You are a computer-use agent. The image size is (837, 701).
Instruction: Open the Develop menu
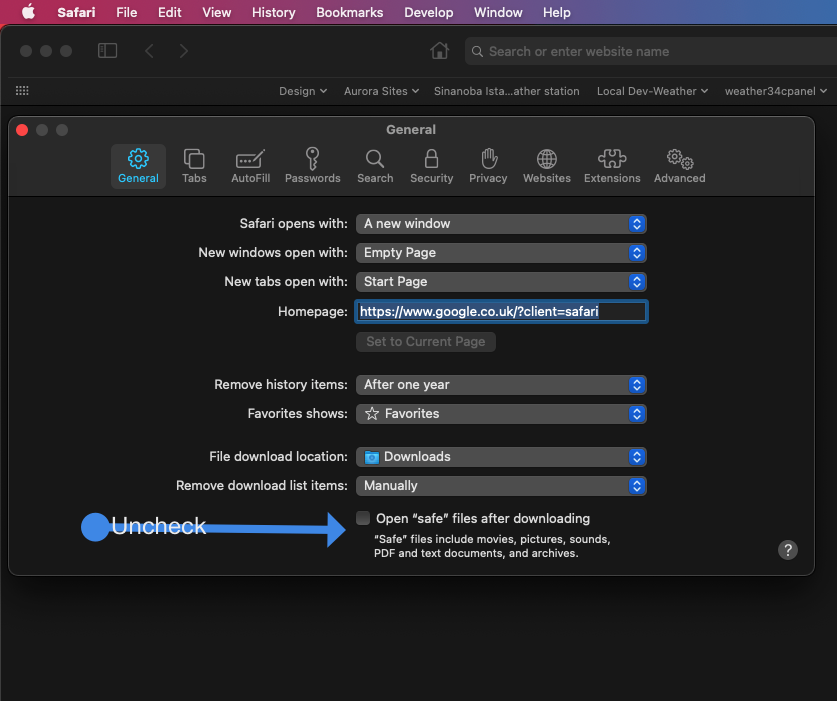(428, 12)
